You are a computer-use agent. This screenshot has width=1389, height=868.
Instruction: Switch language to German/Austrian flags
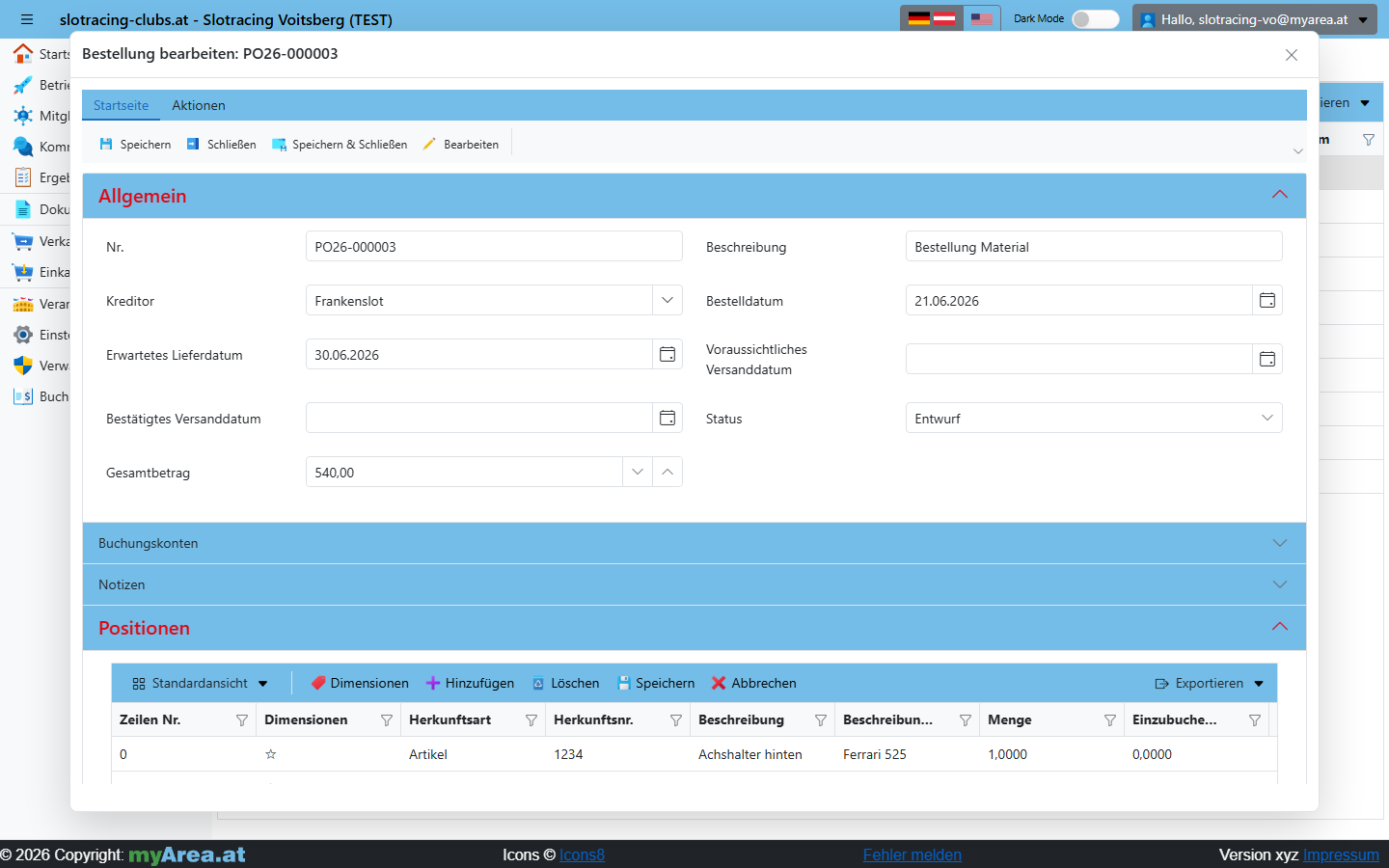point(932,18)
